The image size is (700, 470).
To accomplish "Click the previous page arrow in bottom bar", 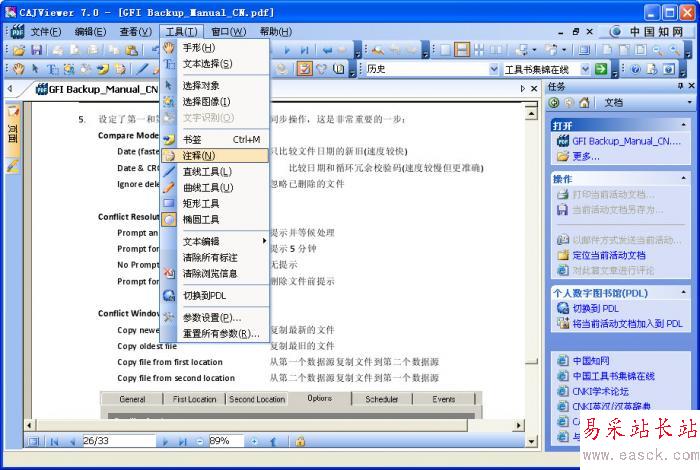I will point(72,442).
